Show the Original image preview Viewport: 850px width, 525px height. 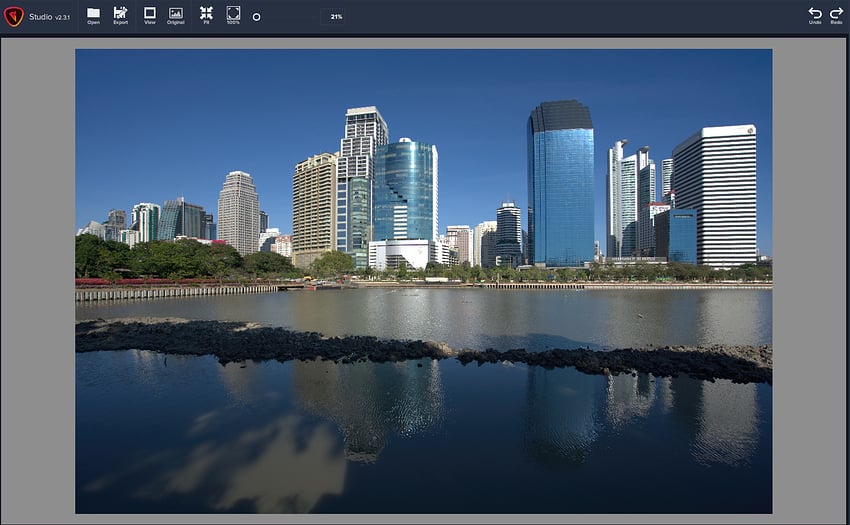(176, 15)
